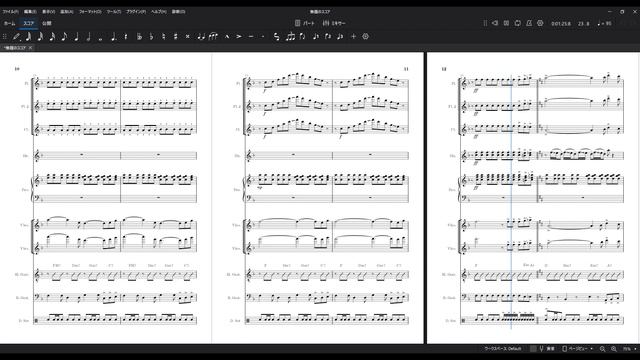Toggle loop playback
This screenshot has height=360, width=640.
coord(518,23)
